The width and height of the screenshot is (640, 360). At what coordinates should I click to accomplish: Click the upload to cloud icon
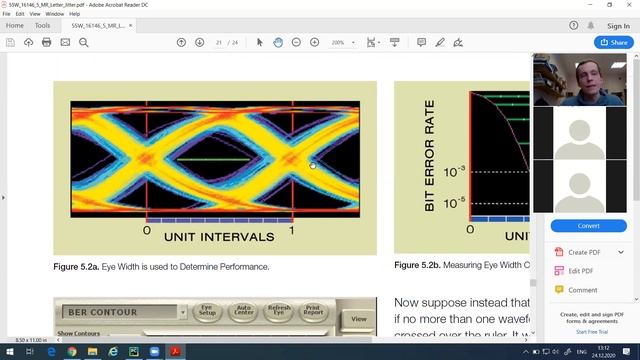[x=29, y=42]
